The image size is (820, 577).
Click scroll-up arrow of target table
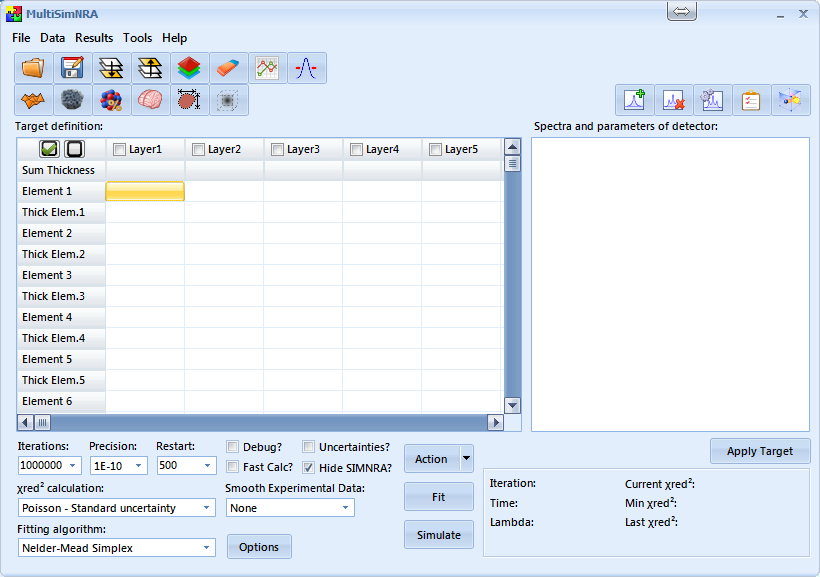pos(512,147)
